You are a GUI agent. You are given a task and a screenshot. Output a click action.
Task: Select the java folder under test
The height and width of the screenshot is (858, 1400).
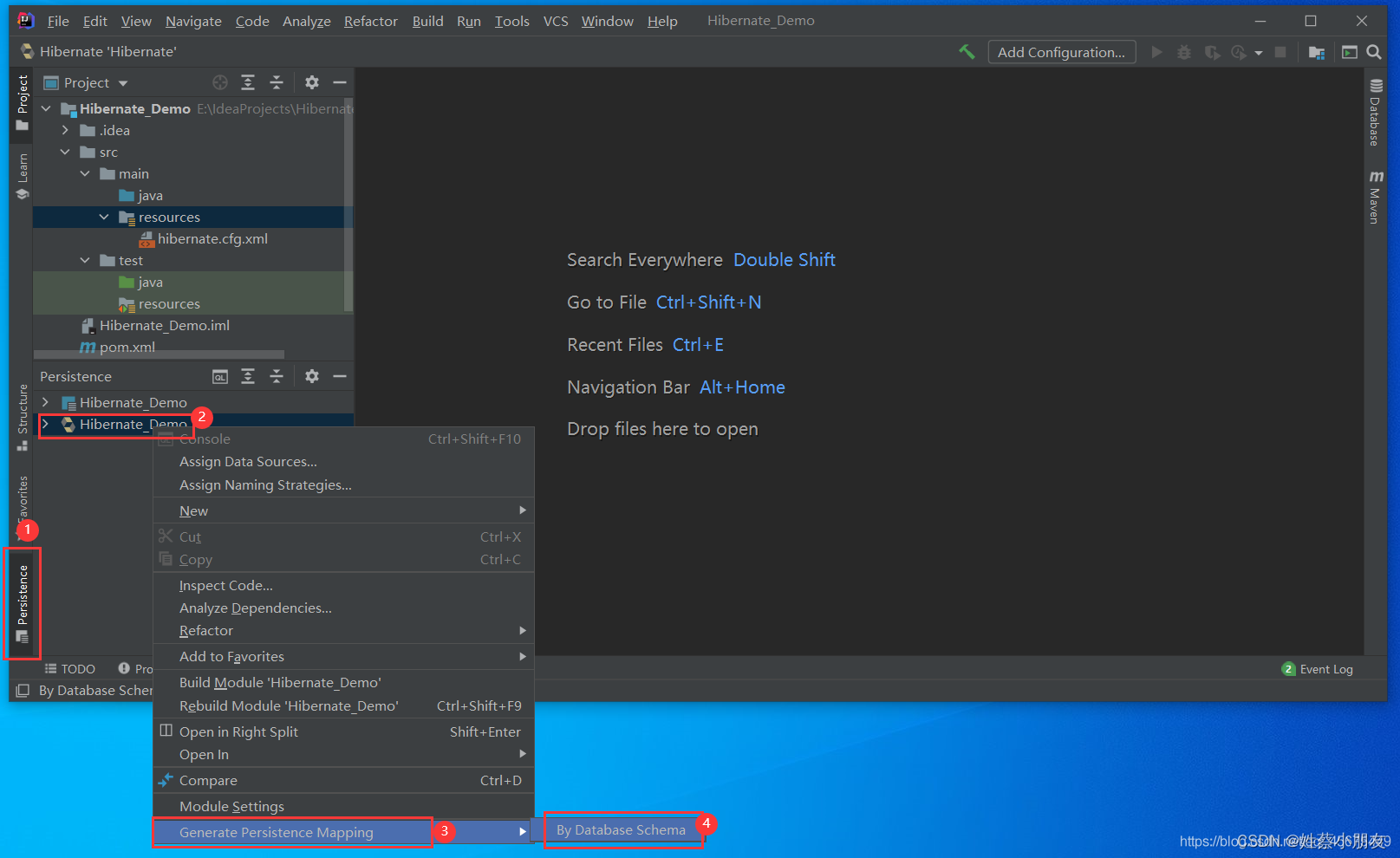pyautogui.click(x=140, y=283)
